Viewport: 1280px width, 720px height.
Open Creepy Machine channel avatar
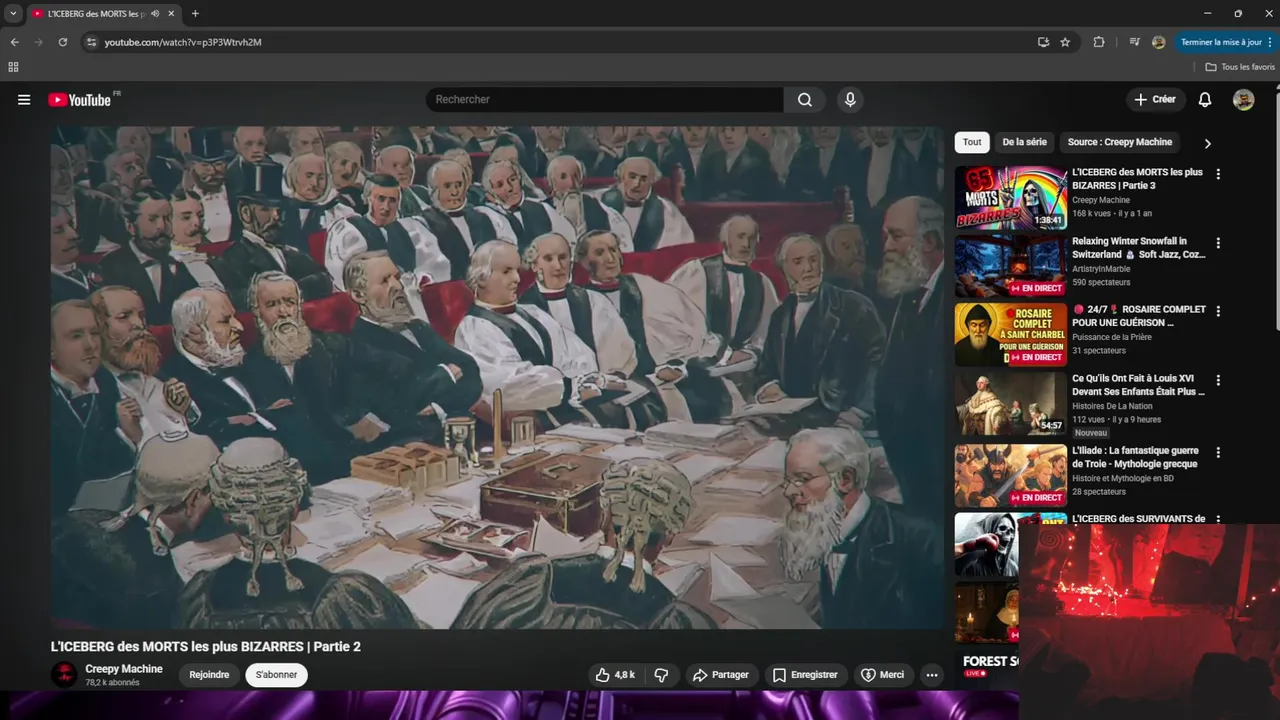point(64,674)
